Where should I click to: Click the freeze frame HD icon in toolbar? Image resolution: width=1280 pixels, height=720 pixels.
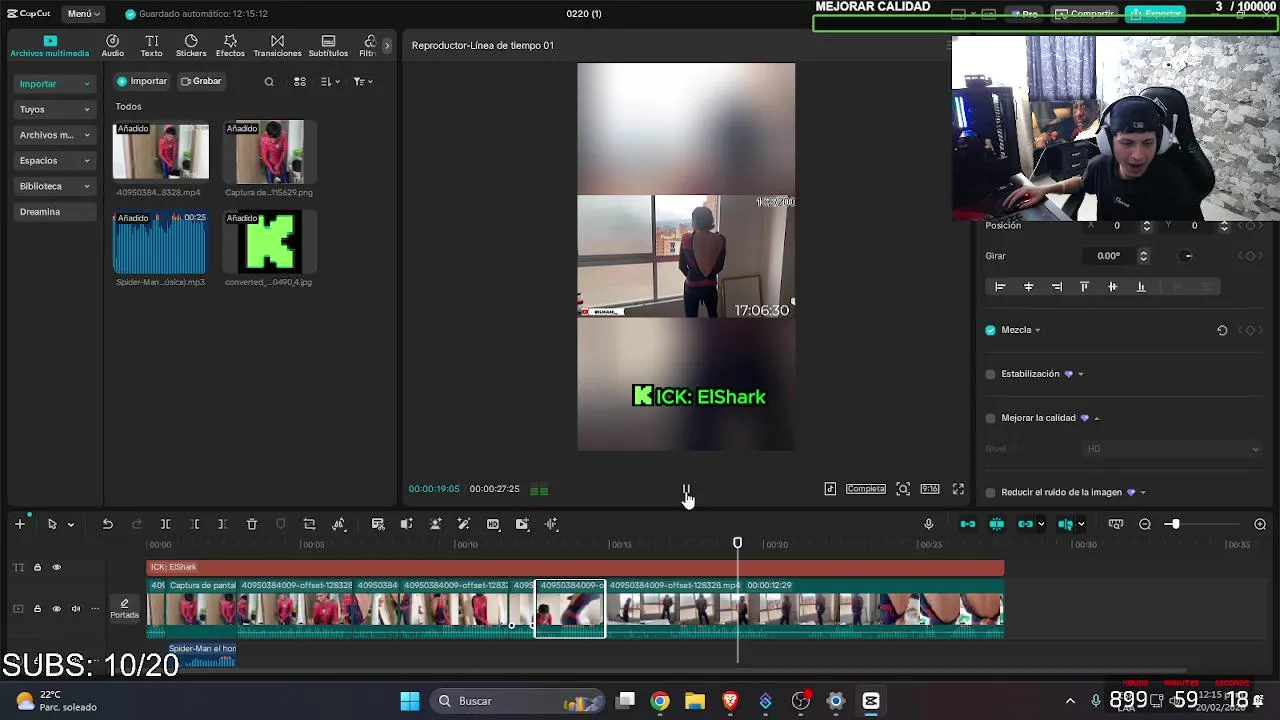point(493,524)
